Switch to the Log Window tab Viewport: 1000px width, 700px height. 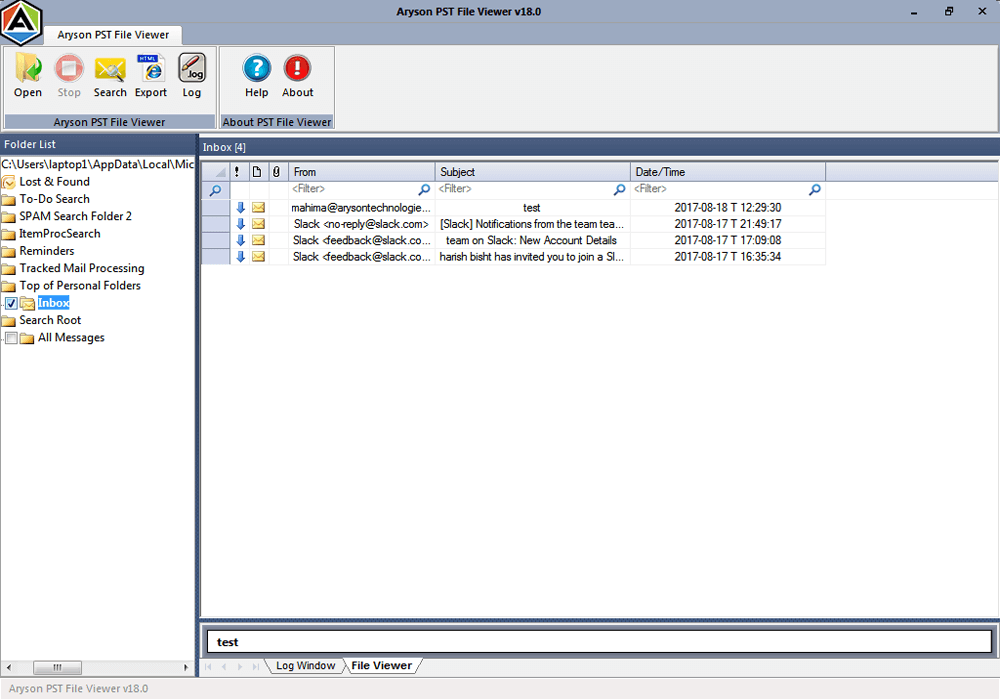[x=305, y=666]
